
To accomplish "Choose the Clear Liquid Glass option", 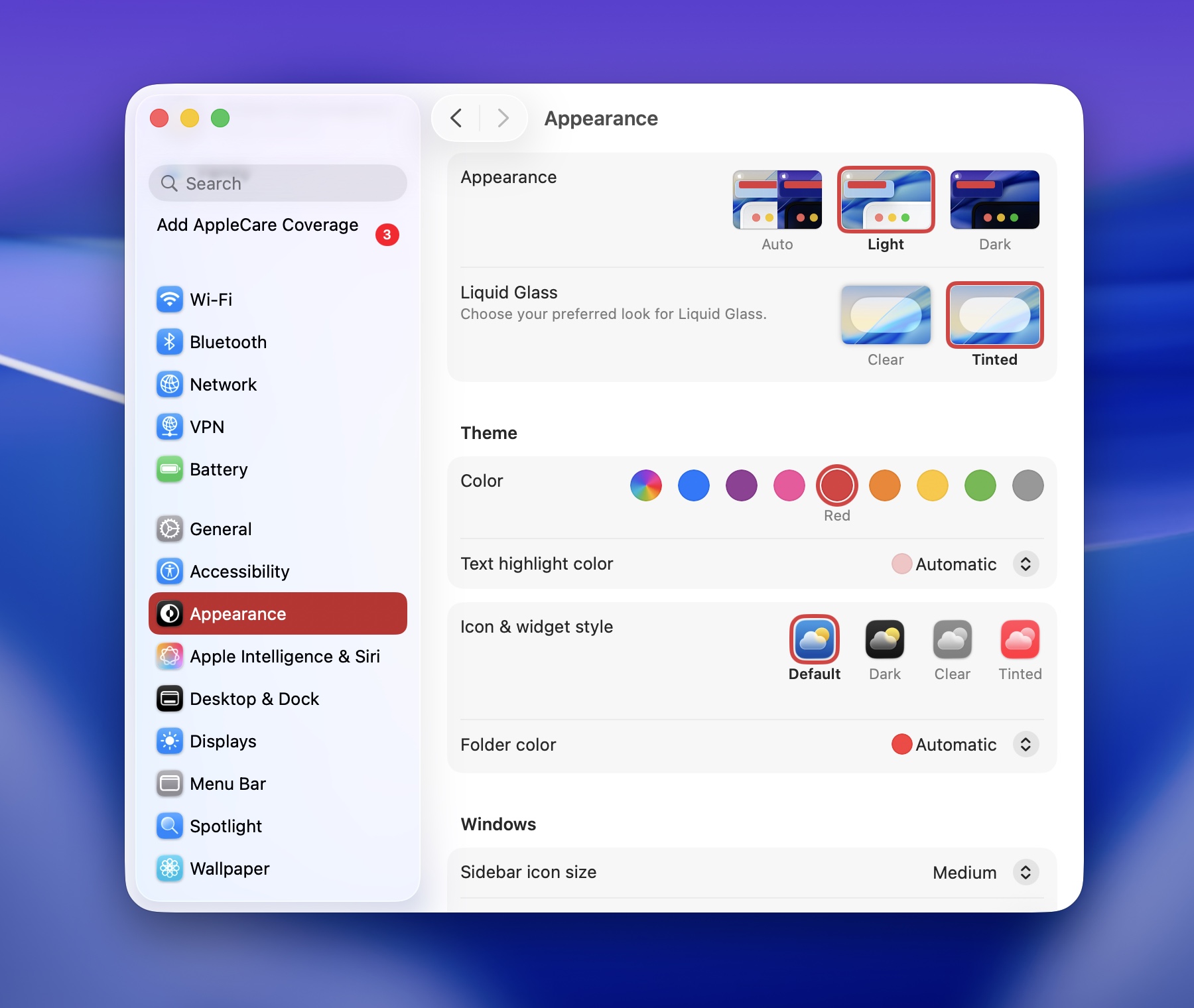I will click(x=886, y=316).
